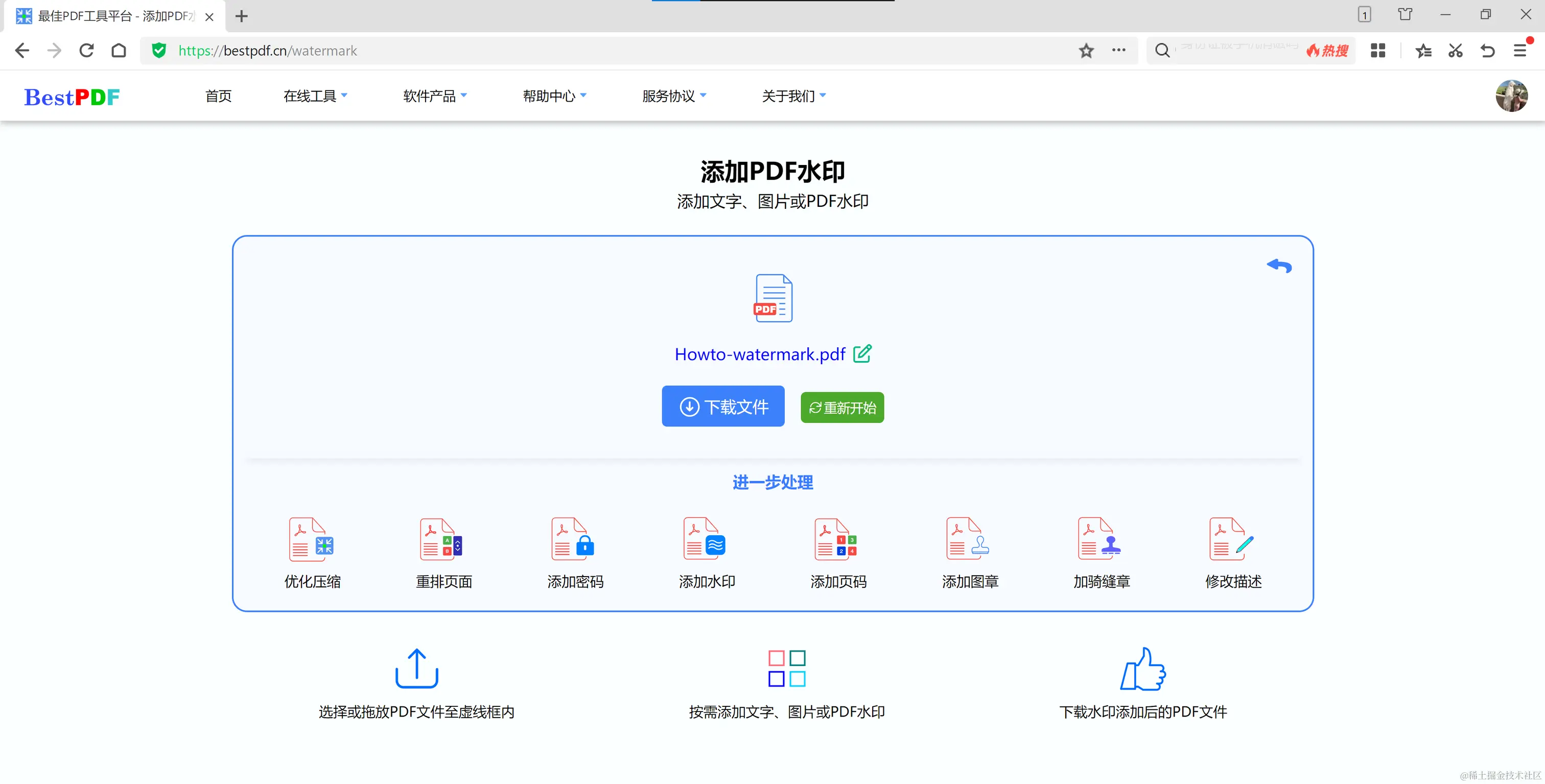Open the Howto-watermark.pdf file link
The width and height of the screenshot is (1545, 784).
tap(759, 354)
